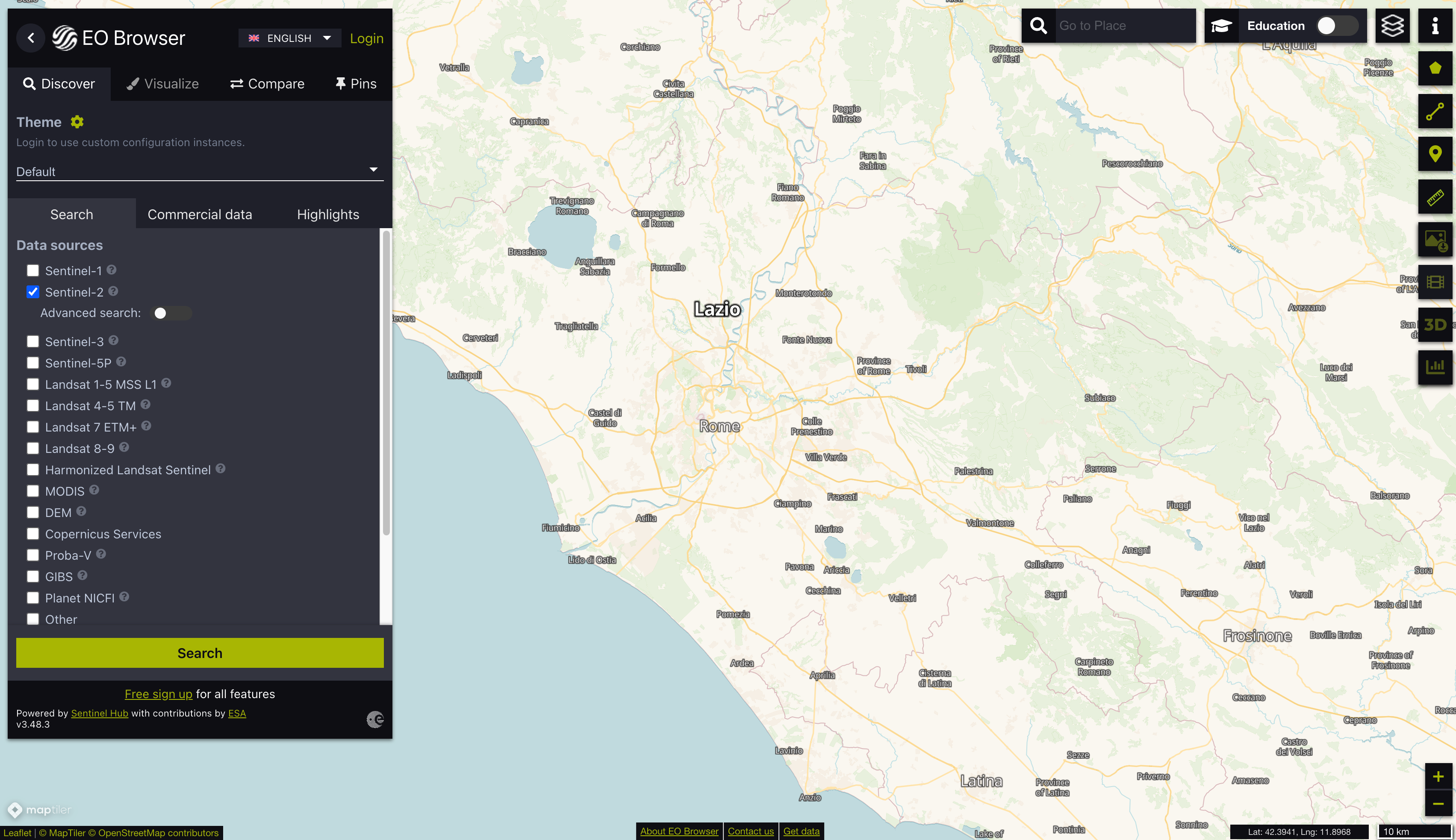This screenshot has width=1456, height=840.
Task: Open the image download tool
Action: click(x=1435, y=239)
